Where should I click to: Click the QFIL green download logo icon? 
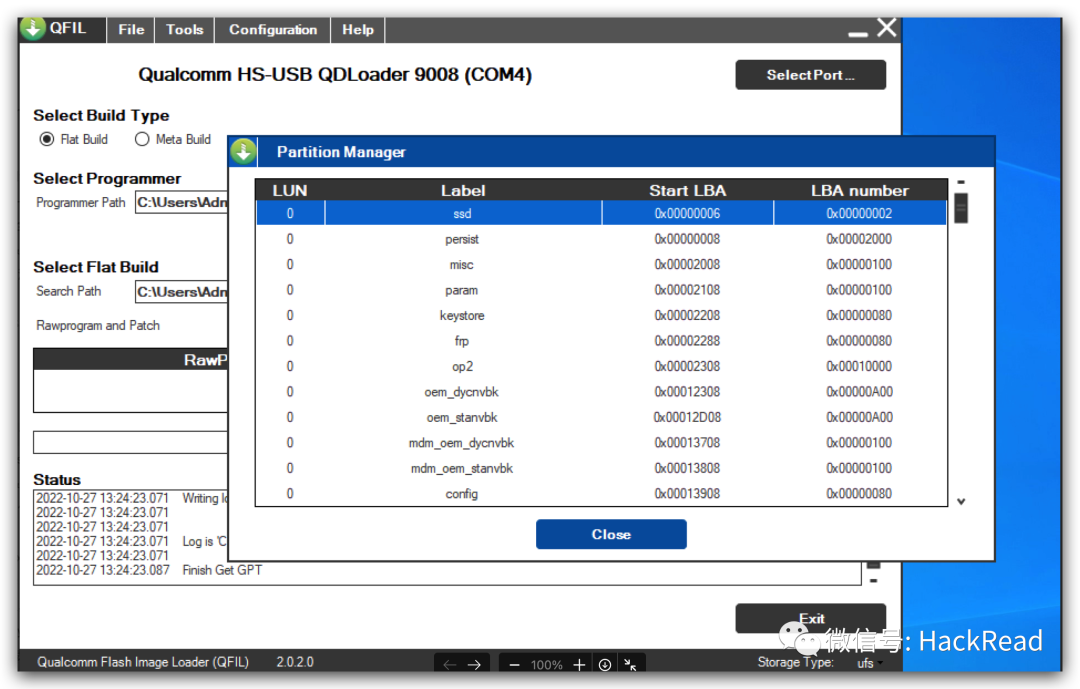click(x=32, y=28)
